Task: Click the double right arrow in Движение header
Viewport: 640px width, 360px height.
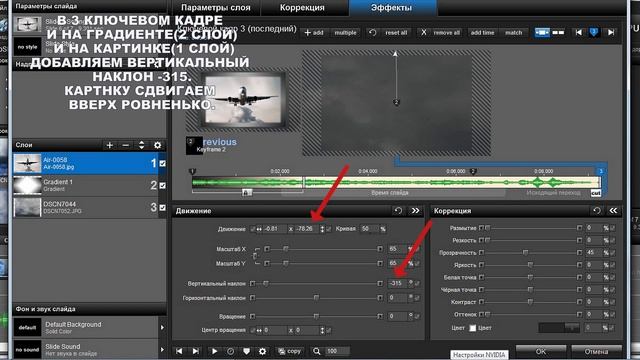Action: tap(416, 211)
